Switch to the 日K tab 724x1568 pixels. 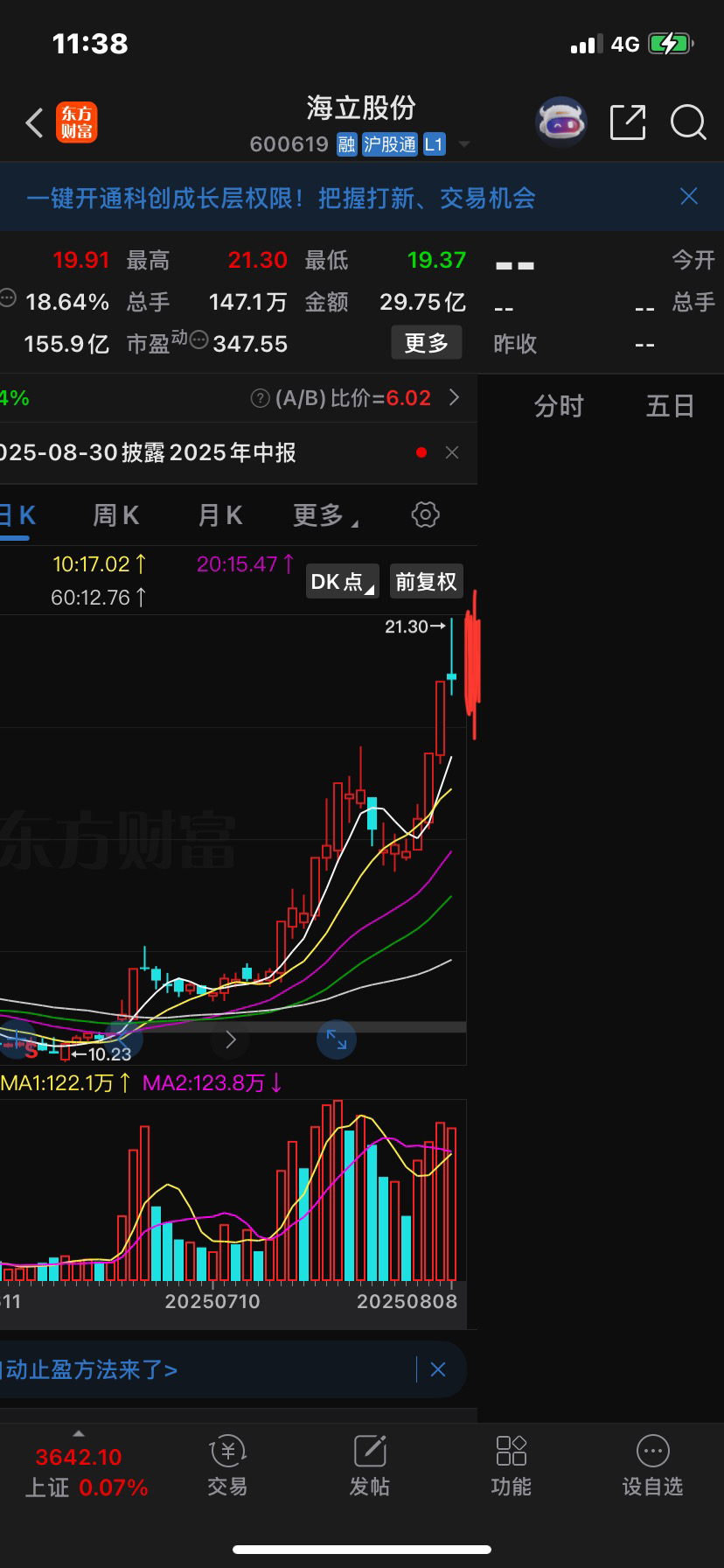[x=17, y=515]
